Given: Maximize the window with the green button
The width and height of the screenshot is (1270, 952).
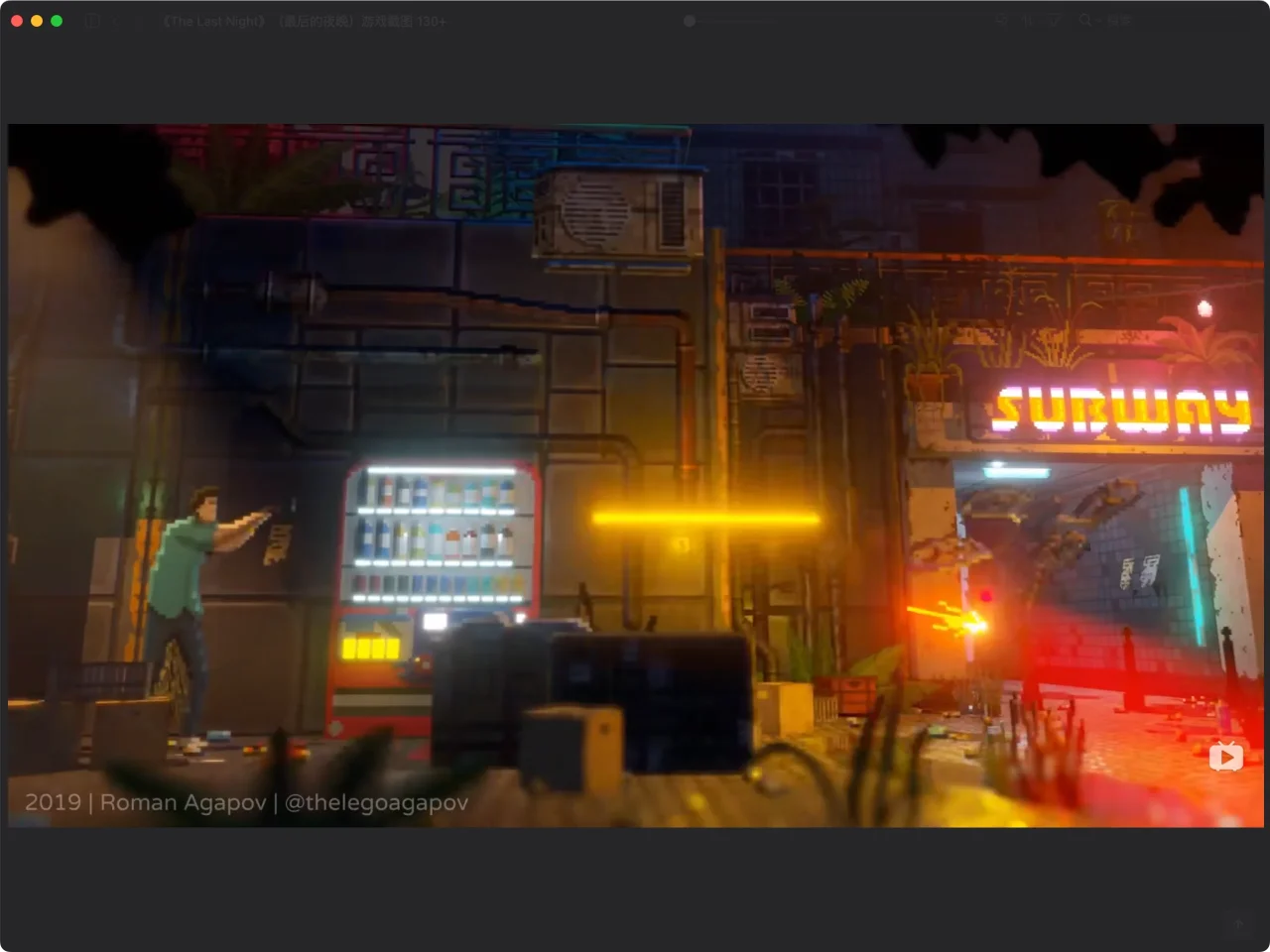Looking at the screenshot, I should (57, 21).
